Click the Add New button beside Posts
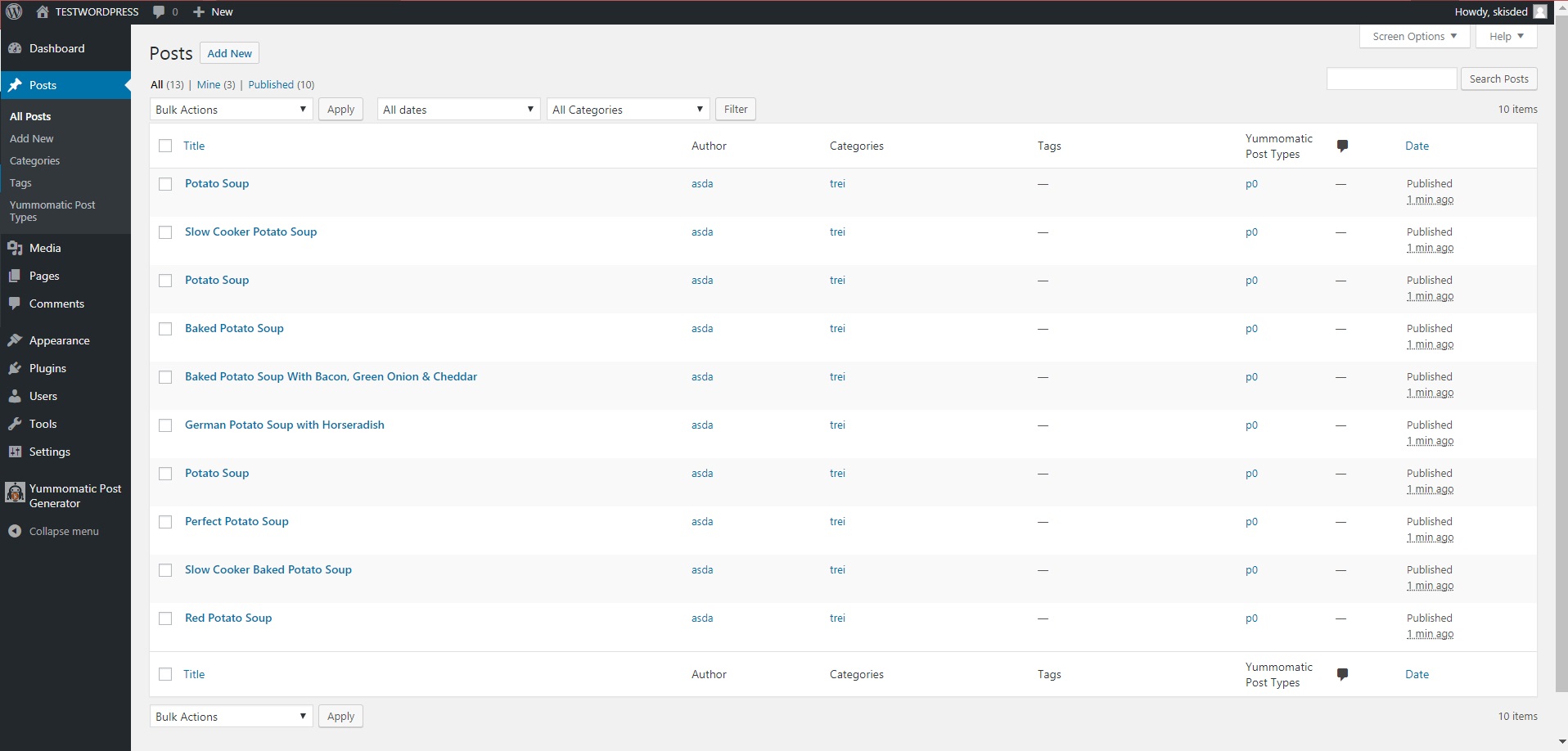1568x751 pixels. pyautogui.click(x=230, y=53)
